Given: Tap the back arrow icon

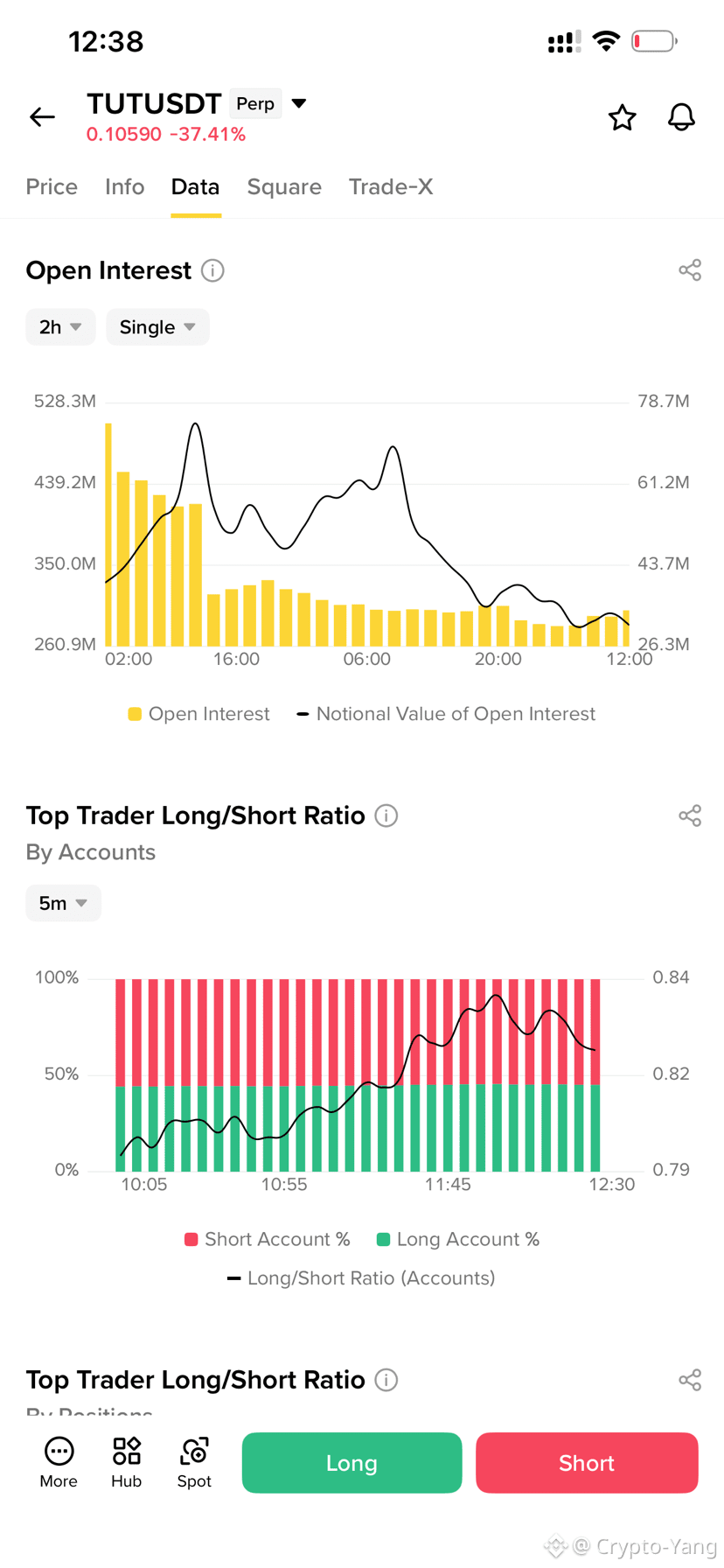Looking at the screenshot, I should [42, 116].
